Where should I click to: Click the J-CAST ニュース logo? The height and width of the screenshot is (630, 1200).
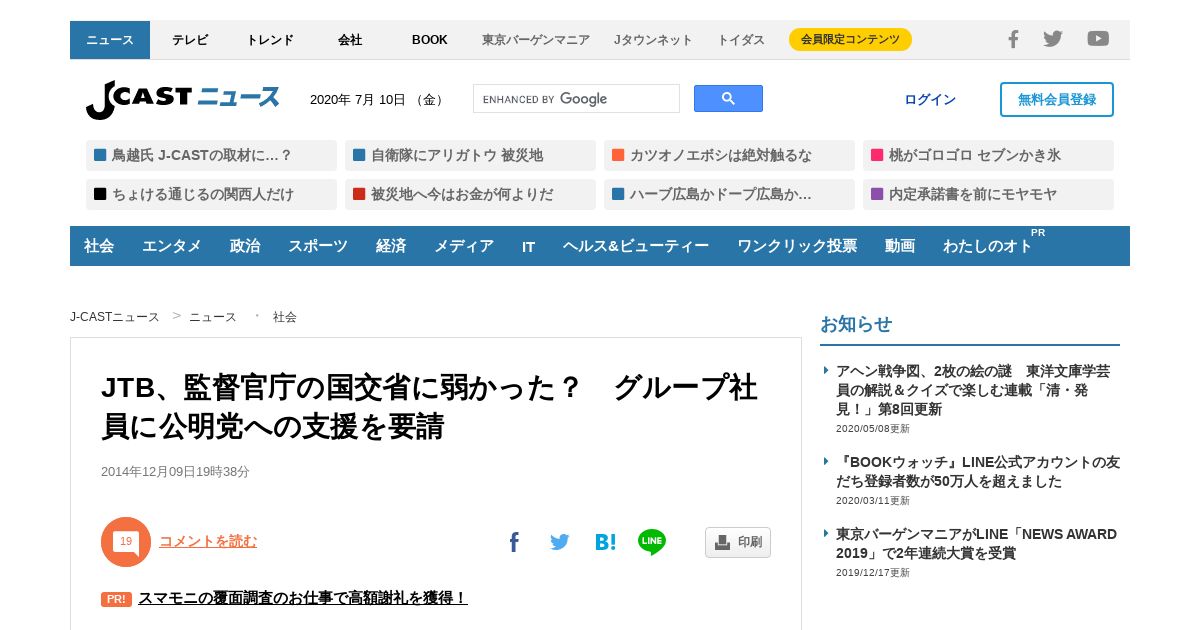click(x=182, y=99)
